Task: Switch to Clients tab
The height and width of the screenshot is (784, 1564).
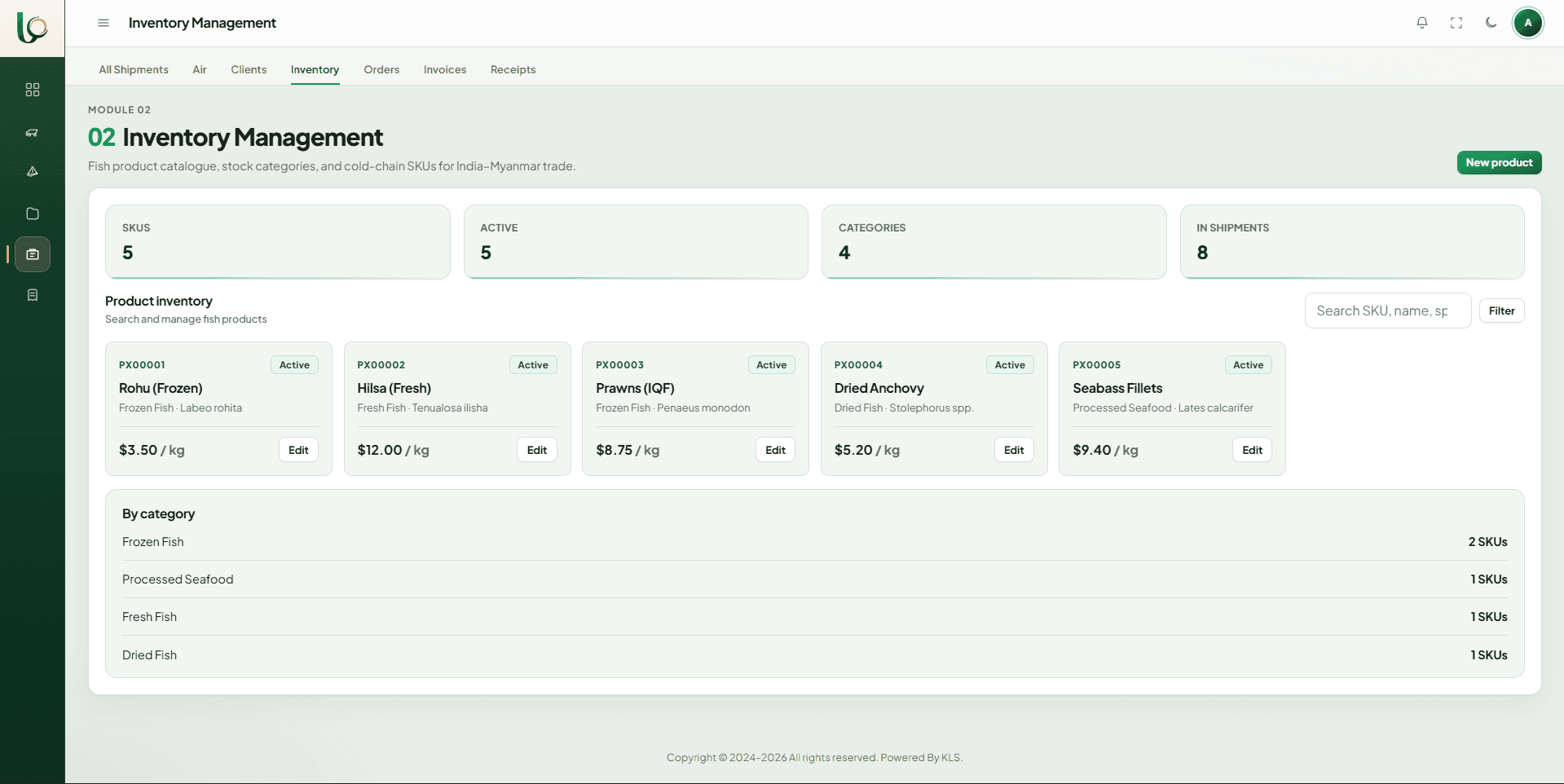Action: coord(249,69)
